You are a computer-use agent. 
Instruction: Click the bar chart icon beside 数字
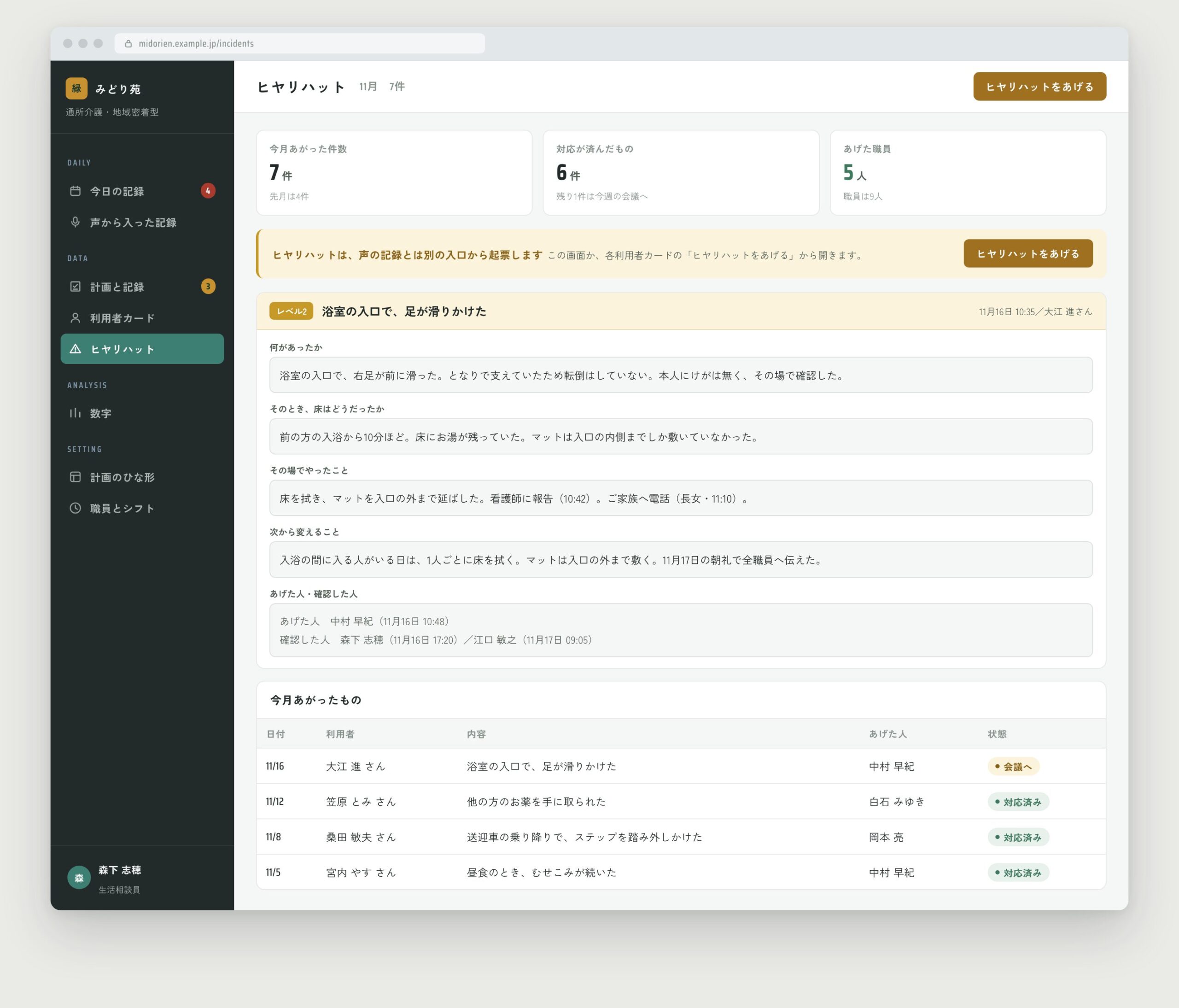75,413
